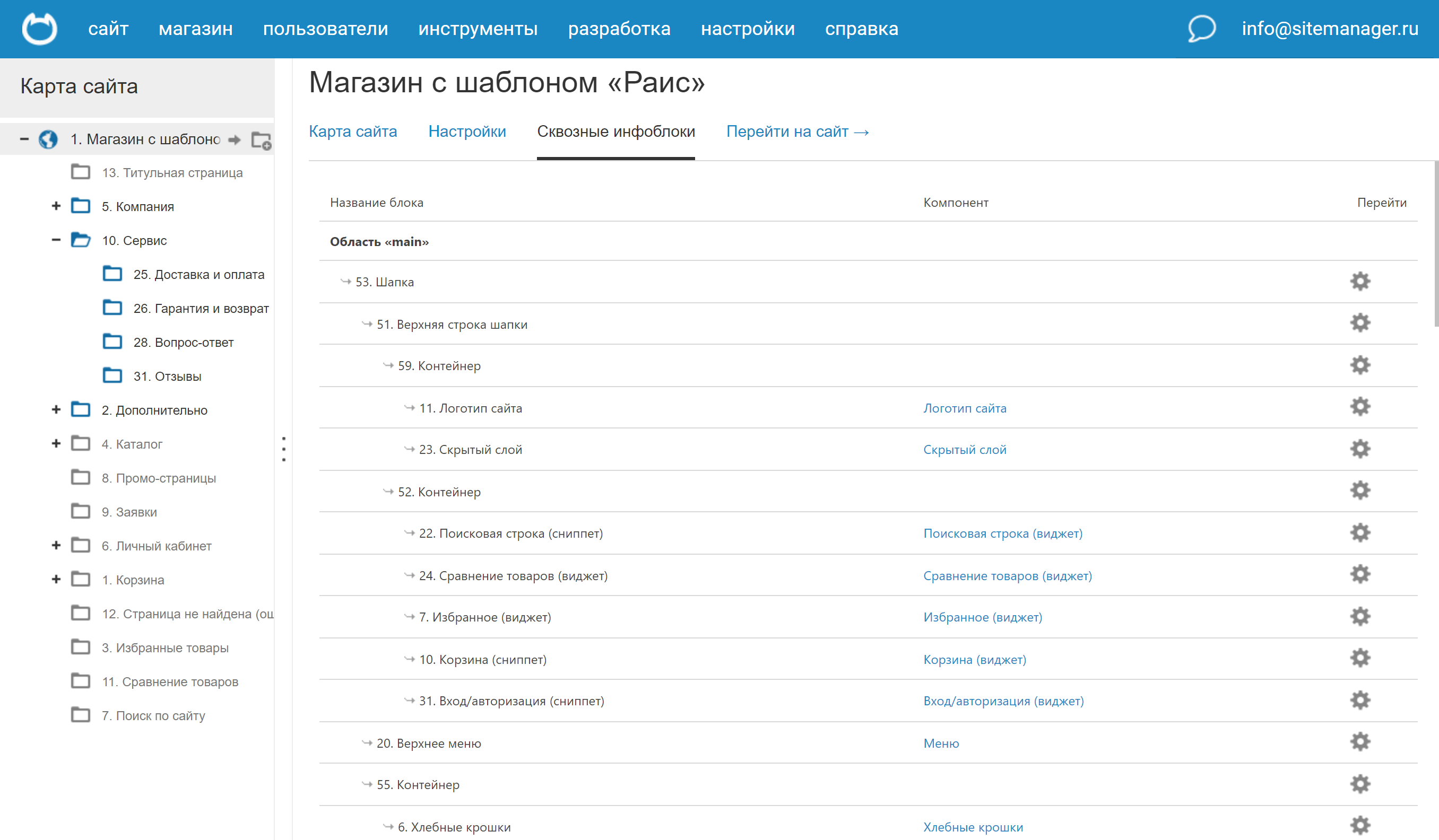Open the Карта сайта tab
The height and width of the screenshot is (840, 1439).
[352, 132]
